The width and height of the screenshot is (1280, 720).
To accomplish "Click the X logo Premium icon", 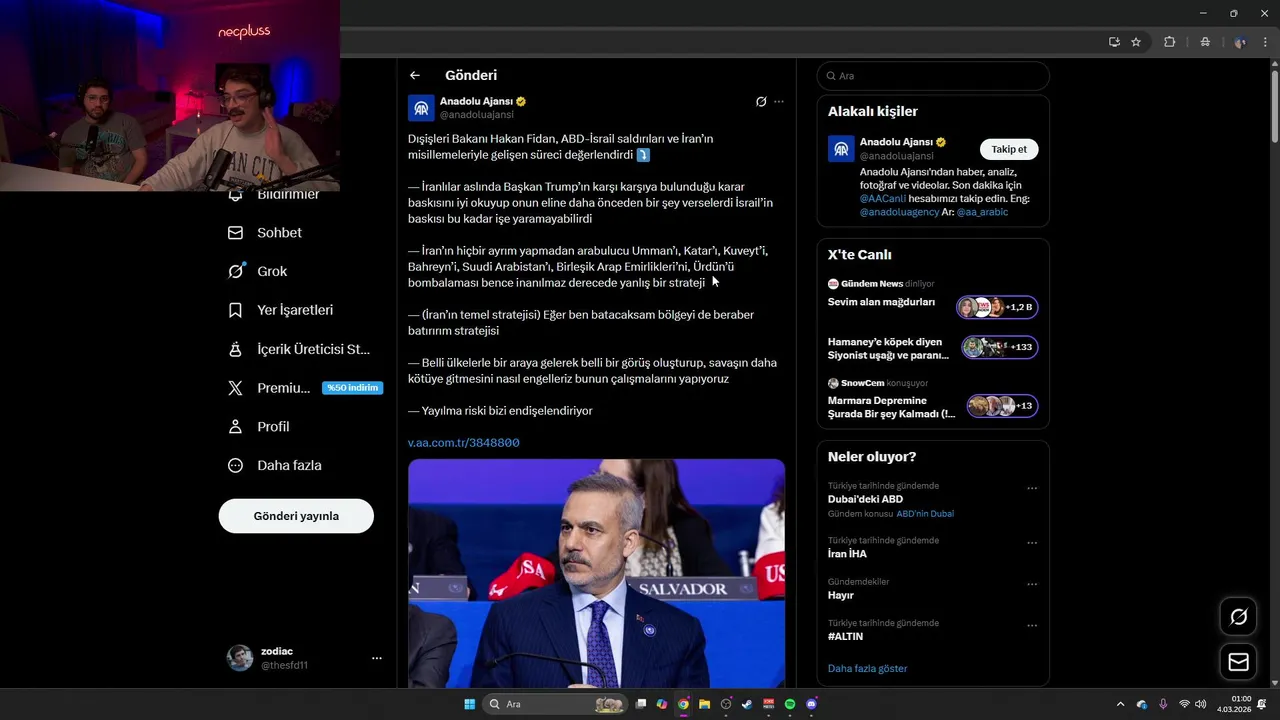I will pos(236,388).
